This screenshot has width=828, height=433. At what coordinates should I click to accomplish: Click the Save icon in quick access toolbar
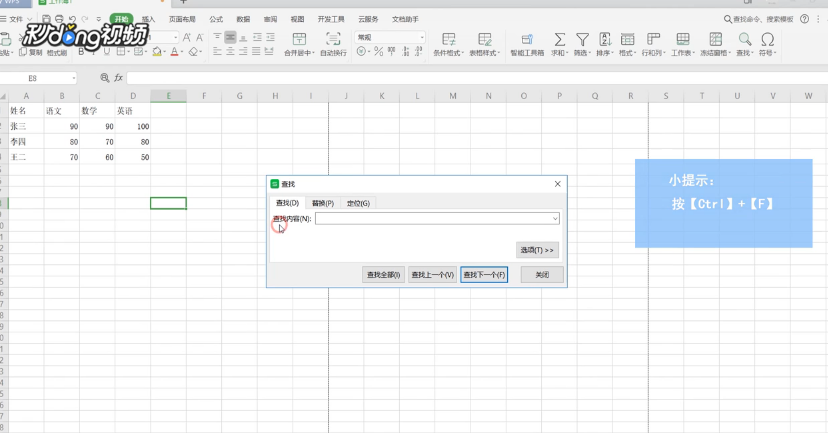(46, 19)
